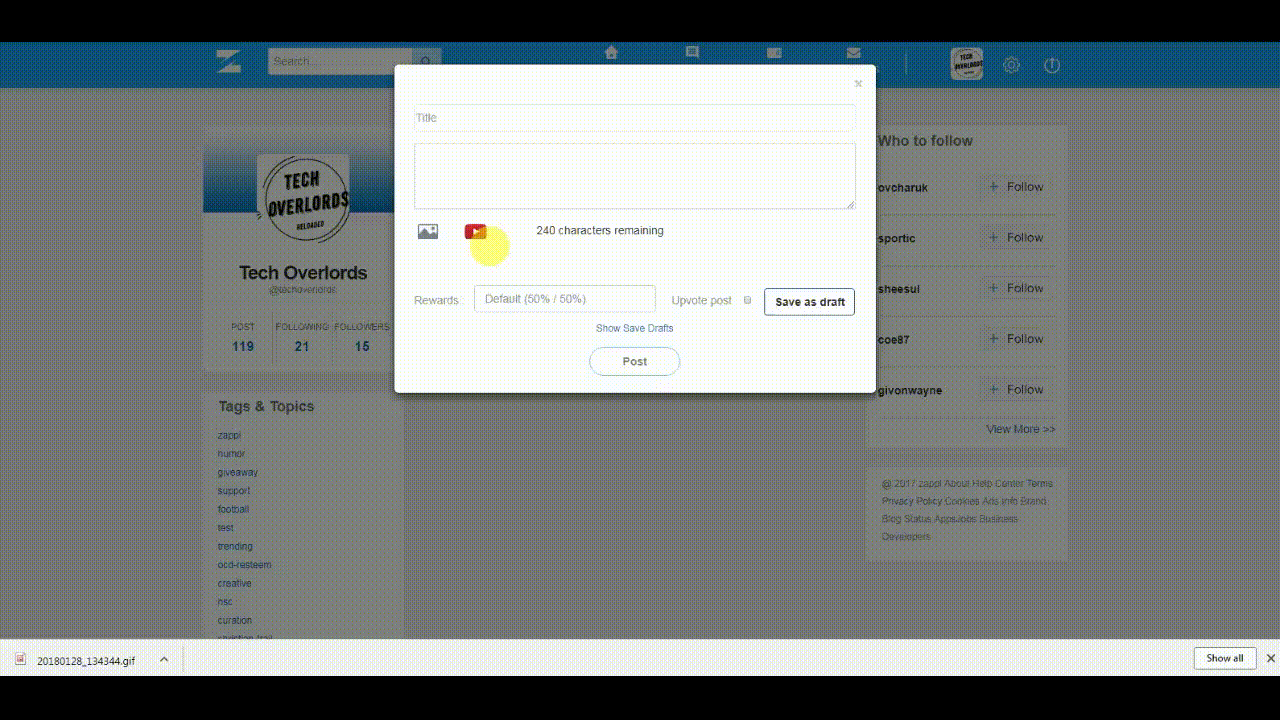Image resolution: width=1280 pixels, height=720 pixels.
Task: Click the image upload icon in post dialog
Action: 428,232
